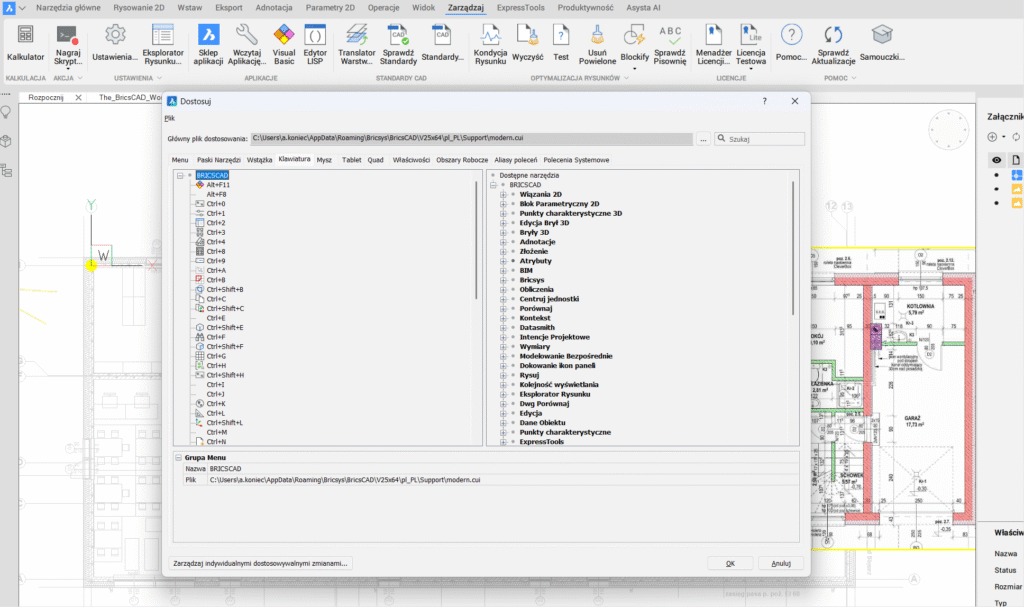Screen dimensions: 1024x607
Task: Click Zarządzaj indywidualnymi dostosowywalnymi zmianami button
Action: point(262,563)
